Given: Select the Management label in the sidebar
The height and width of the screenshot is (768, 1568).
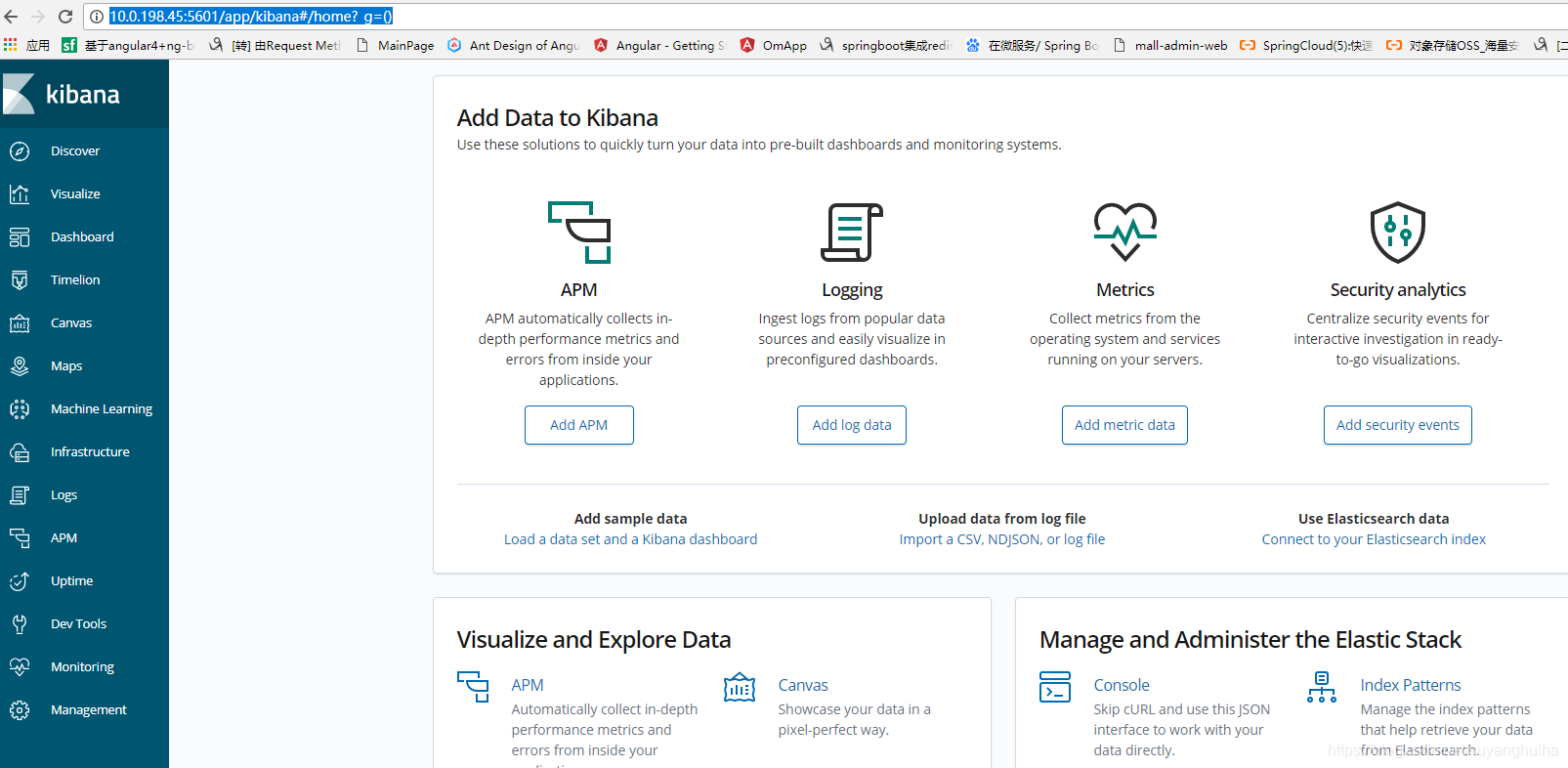Looking at the screenshot, I should [89, 710].
